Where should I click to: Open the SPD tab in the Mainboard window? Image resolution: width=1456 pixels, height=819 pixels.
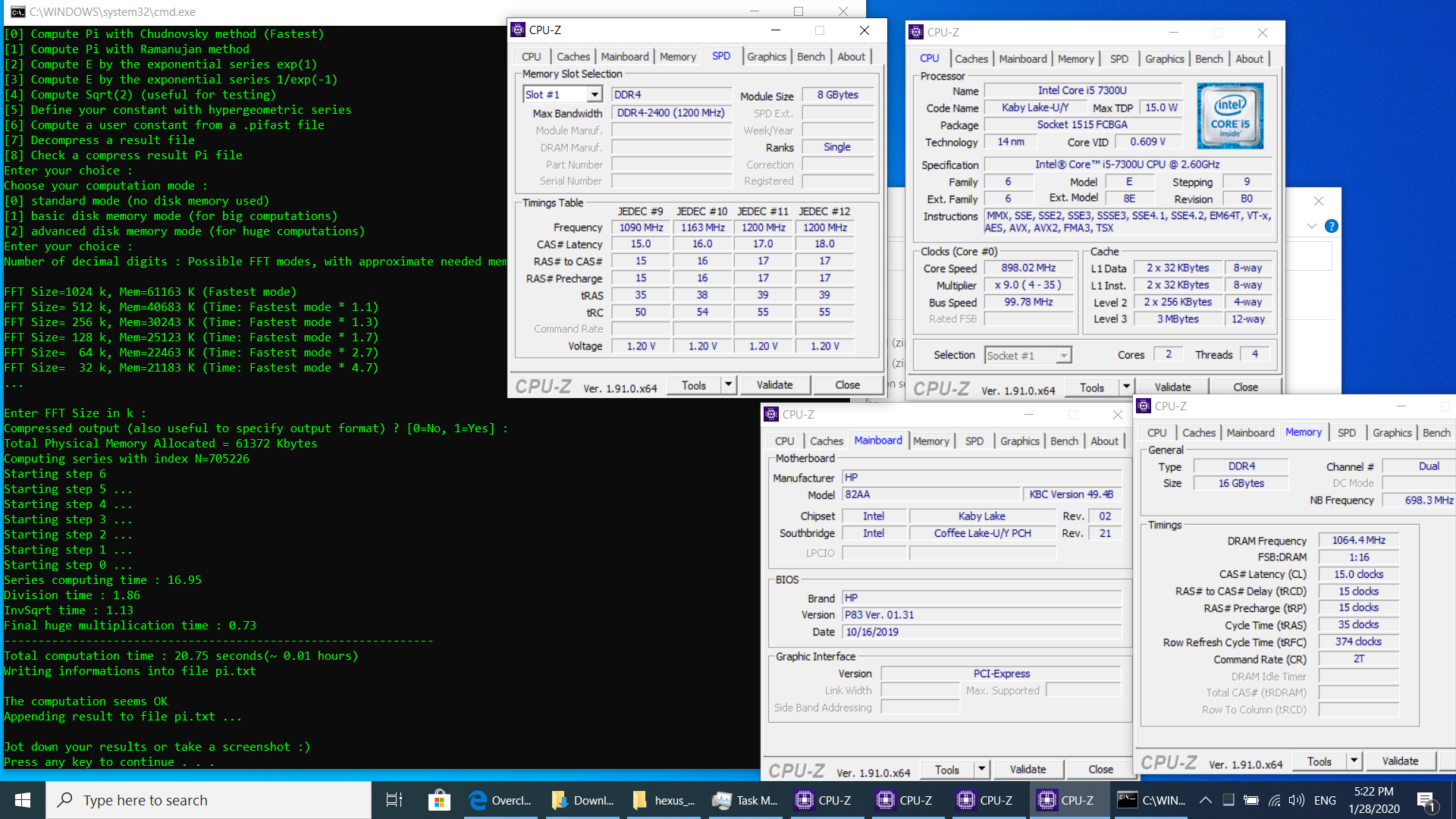[x=974, y=441]
